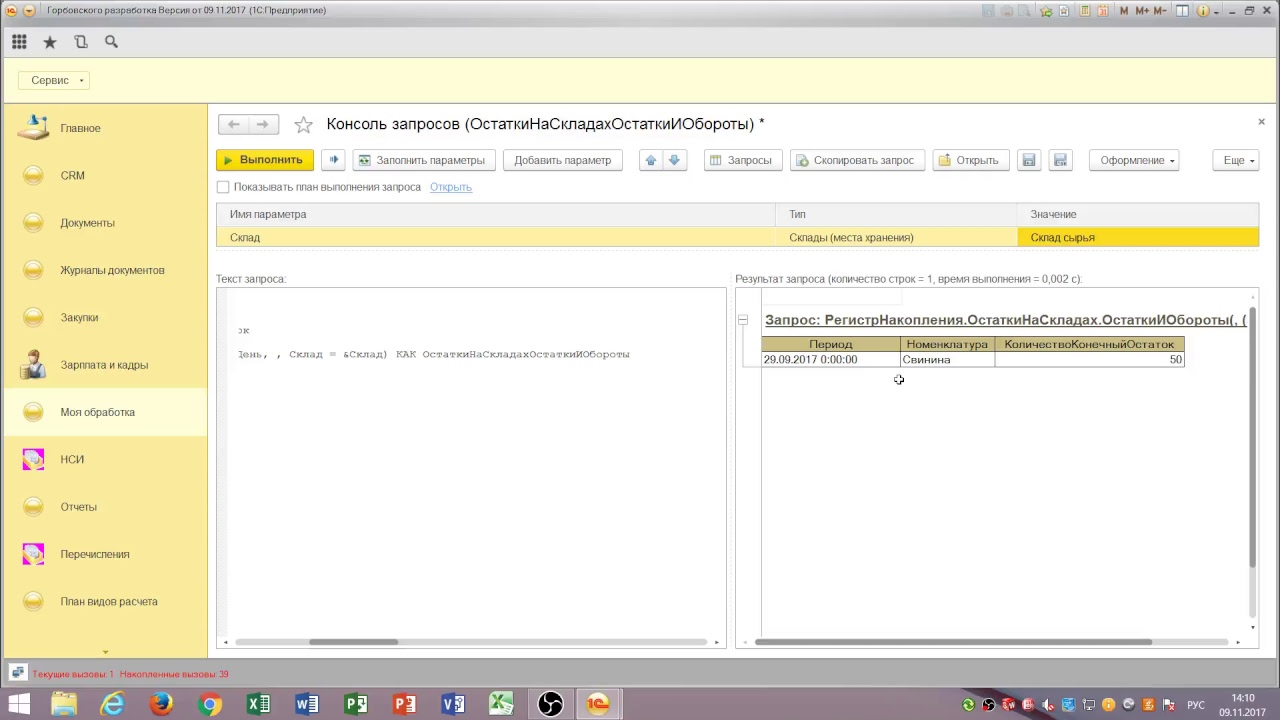Open the main menu dropdown in title bar
The height and width of the screenshot is (720, 1280).
[x=28, y=11]
